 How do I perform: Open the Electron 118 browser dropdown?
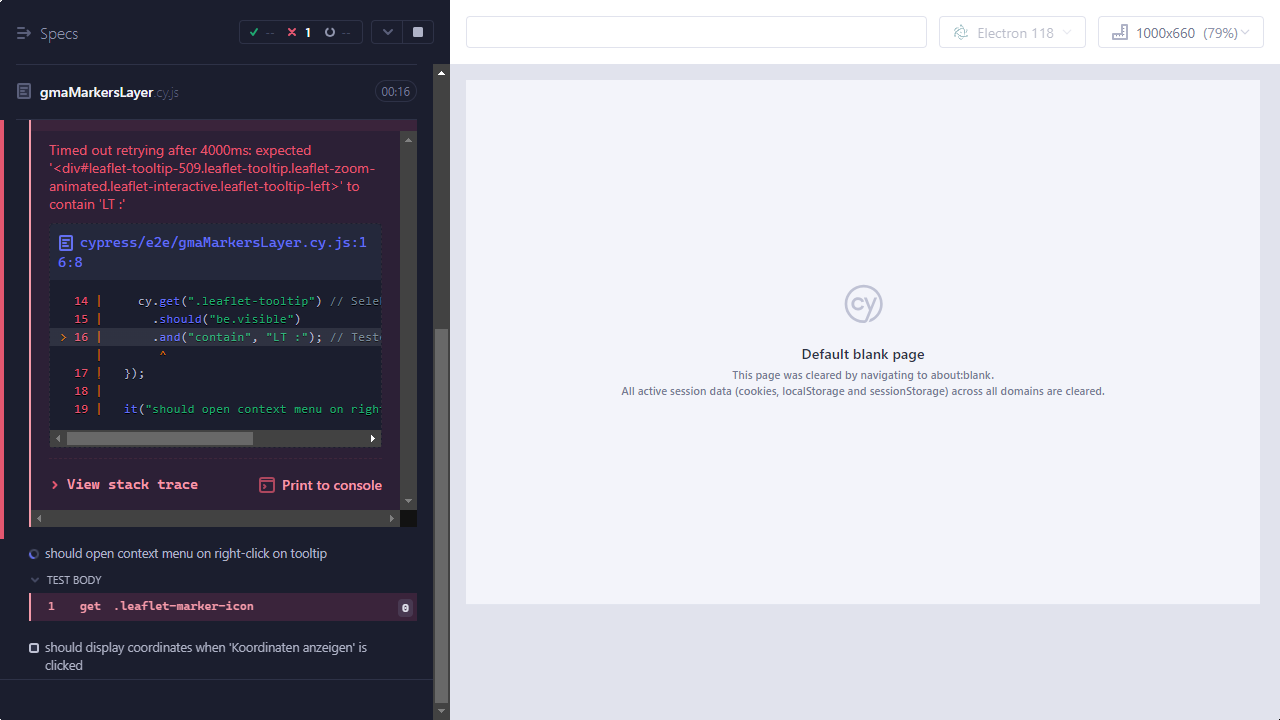point(1012,33)
